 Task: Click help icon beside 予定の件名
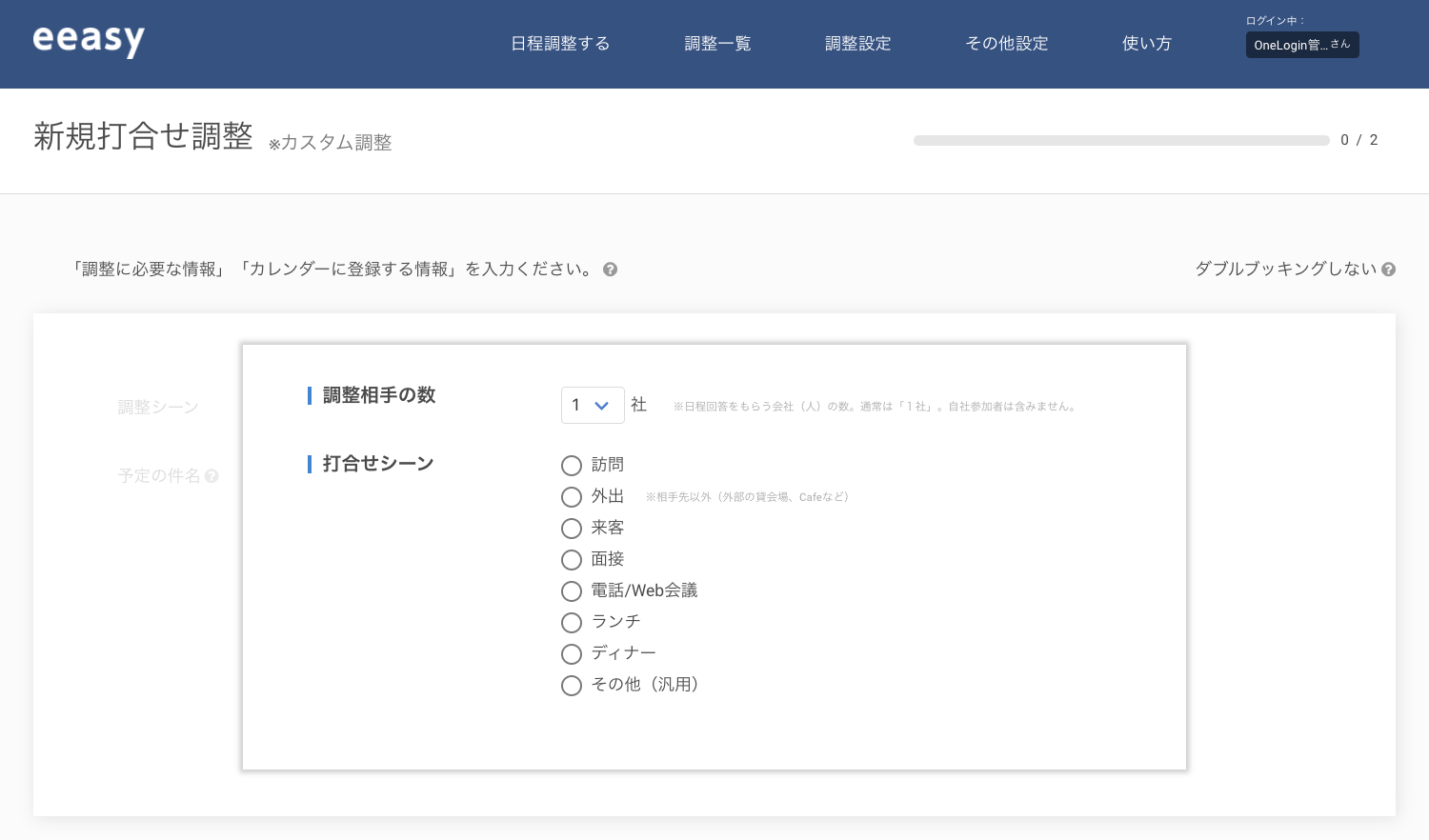pyautogui.click(x=211, y=475)
